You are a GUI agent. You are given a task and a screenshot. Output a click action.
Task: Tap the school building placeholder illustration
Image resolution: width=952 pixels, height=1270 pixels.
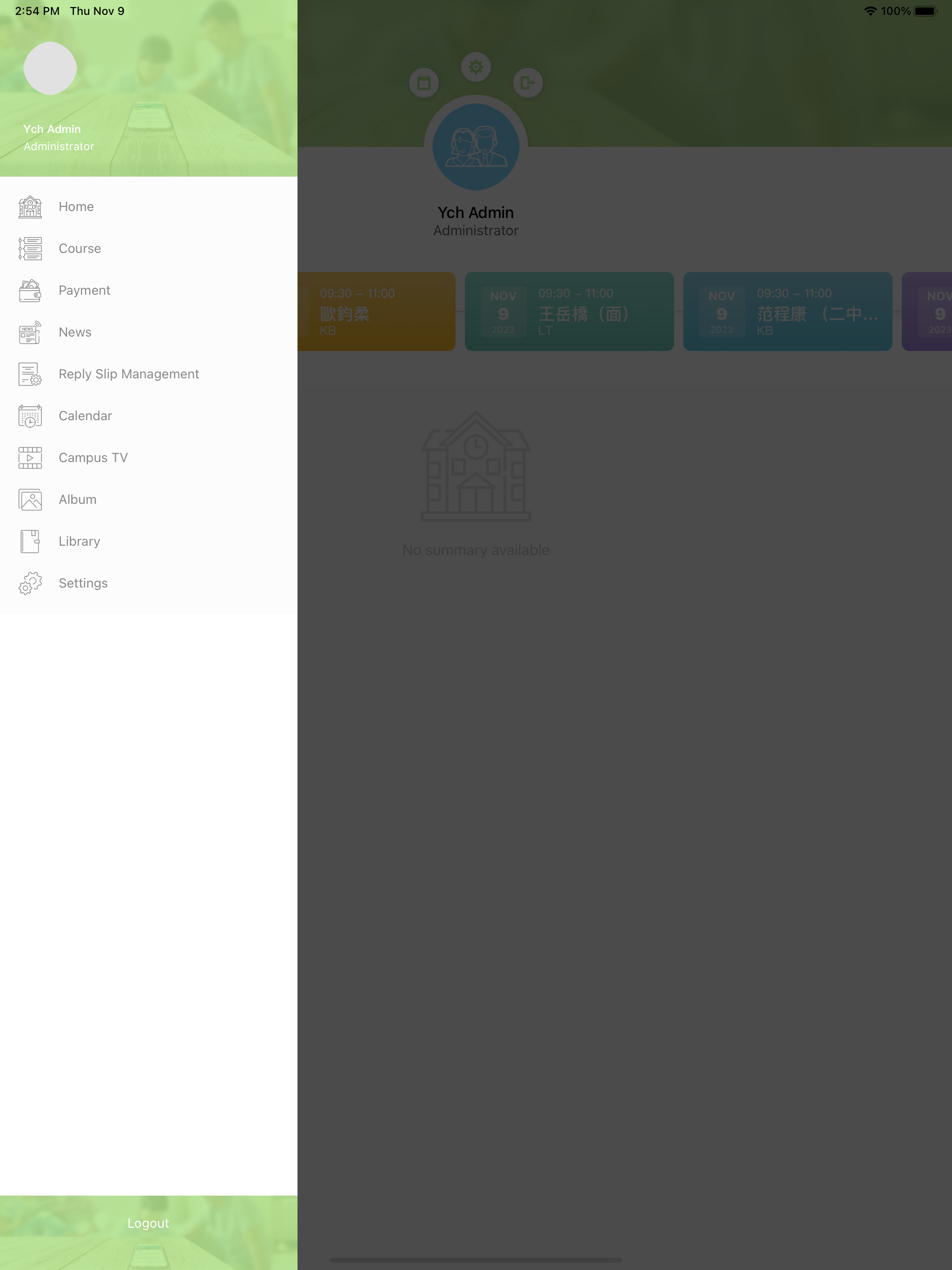tap(476, 466)
